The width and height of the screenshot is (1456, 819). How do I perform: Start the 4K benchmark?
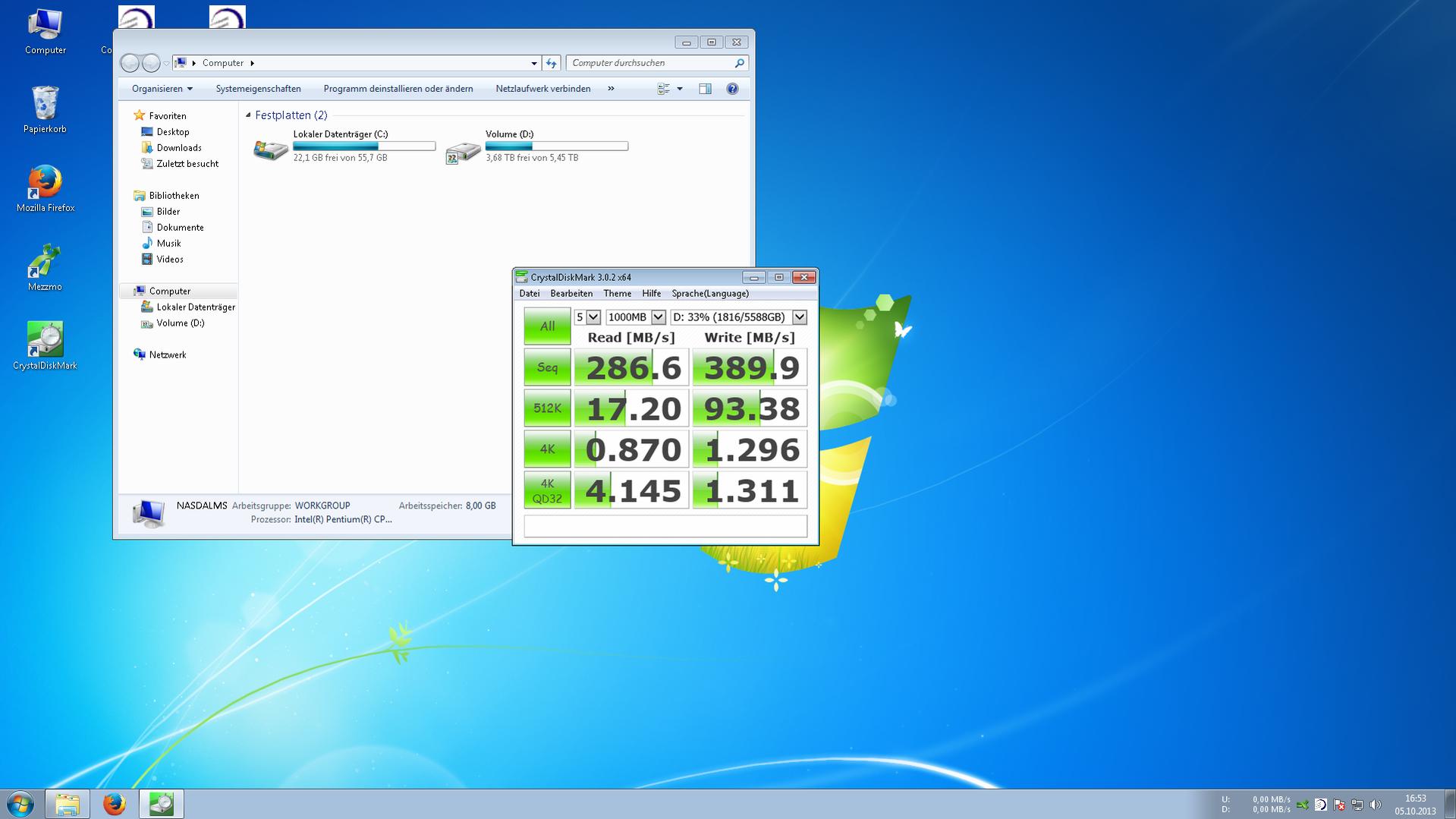tap(547, 449)
